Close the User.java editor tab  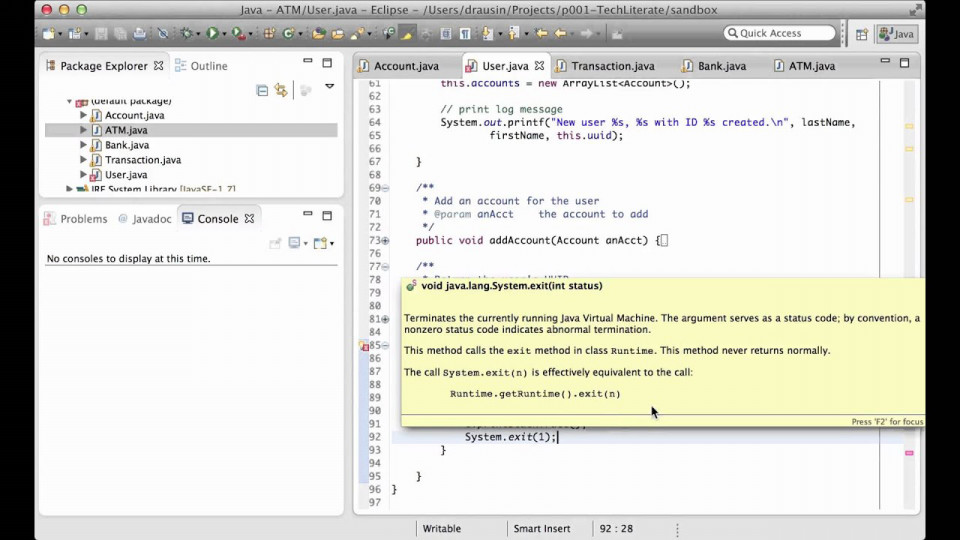tap(539, 66)
